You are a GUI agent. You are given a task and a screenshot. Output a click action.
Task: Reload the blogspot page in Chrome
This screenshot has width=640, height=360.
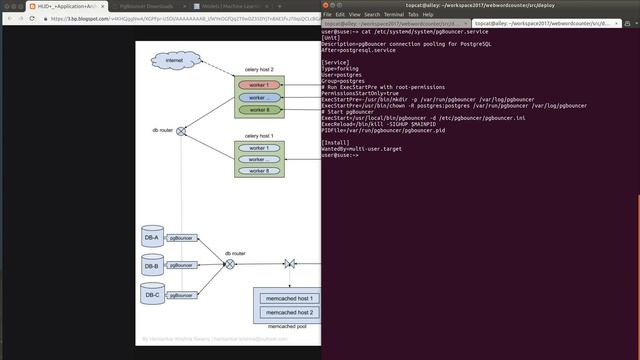(32, 19)
